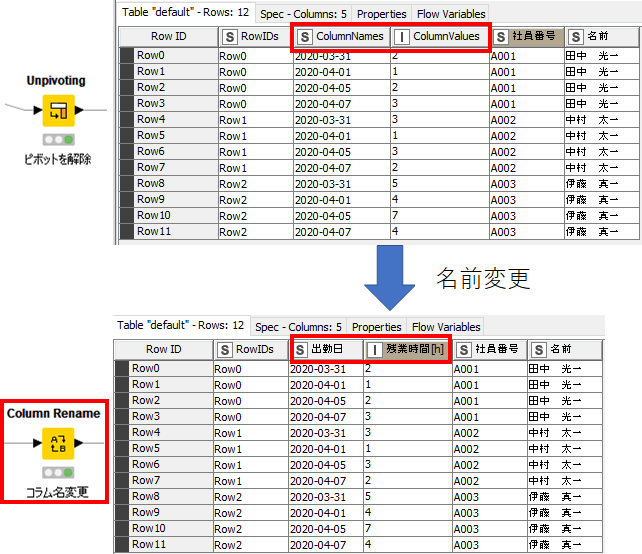This screenshot has width=642, height=554.
Task: Open Spec - Columns: 5 tab in upper table
Action: [303, 14]
